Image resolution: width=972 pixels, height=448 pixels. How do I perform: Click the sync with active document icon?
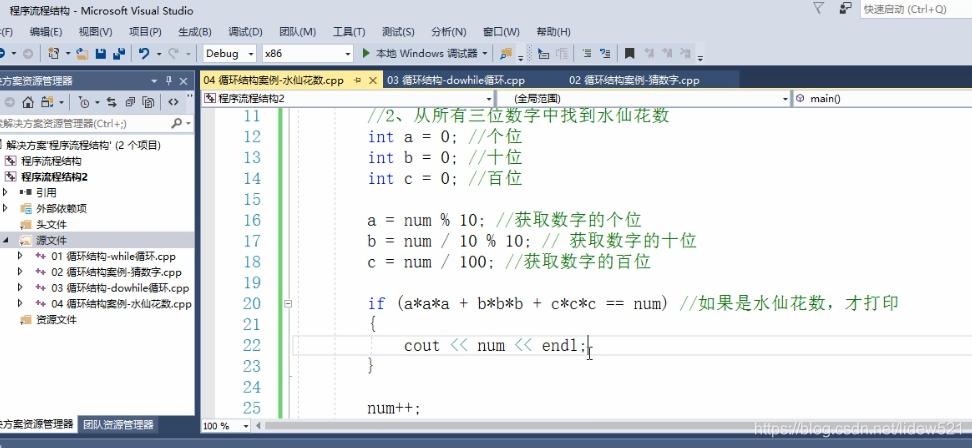(112, 102)
